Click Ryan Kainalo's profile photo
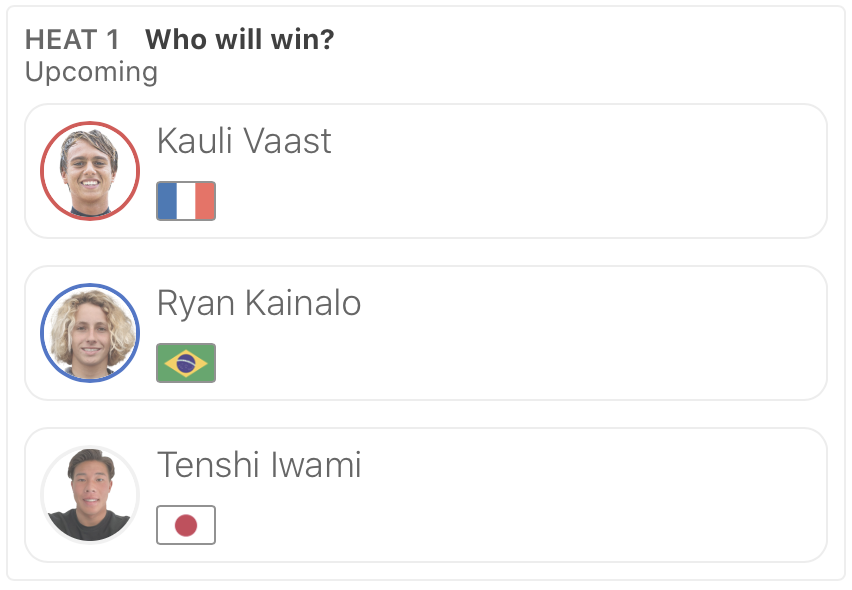Viewport: 852px width, 590px height. coord(90,333)
